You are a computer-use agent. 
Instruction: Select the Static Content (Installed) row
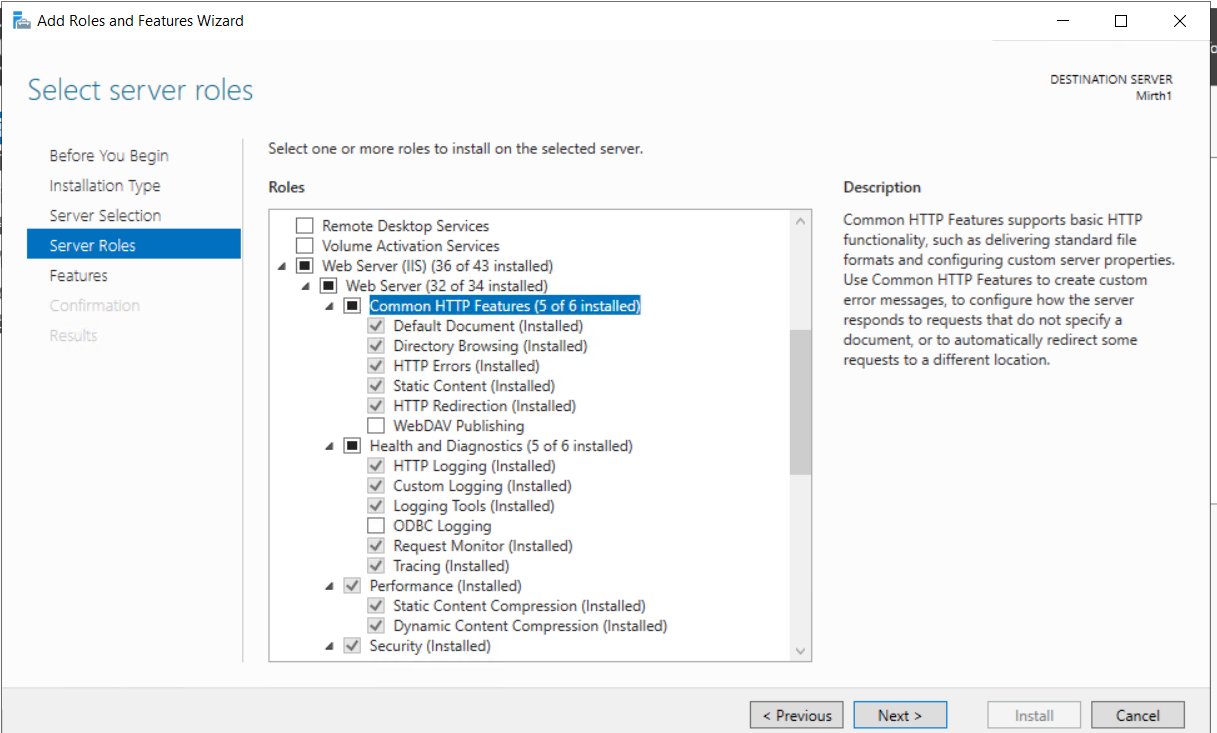(x=474, y=386)
